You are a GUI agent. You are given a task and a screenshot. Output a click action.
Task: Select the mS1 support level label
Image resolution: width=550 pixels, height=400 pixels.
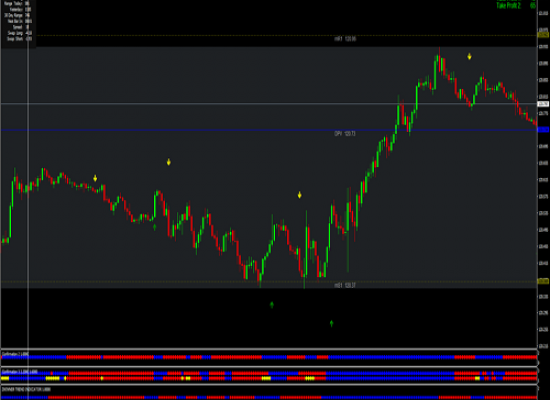pyautogui.click(x=345, y=285)
